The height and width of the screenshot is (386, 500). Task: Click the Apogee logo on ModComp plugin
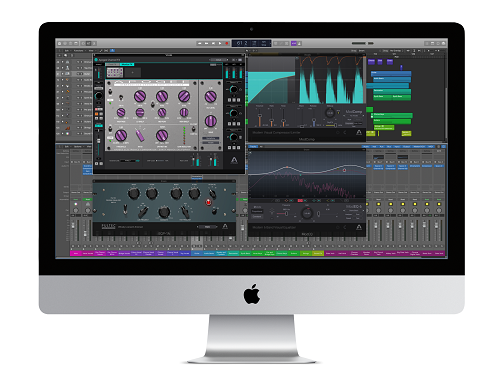(x=359, y=132)
